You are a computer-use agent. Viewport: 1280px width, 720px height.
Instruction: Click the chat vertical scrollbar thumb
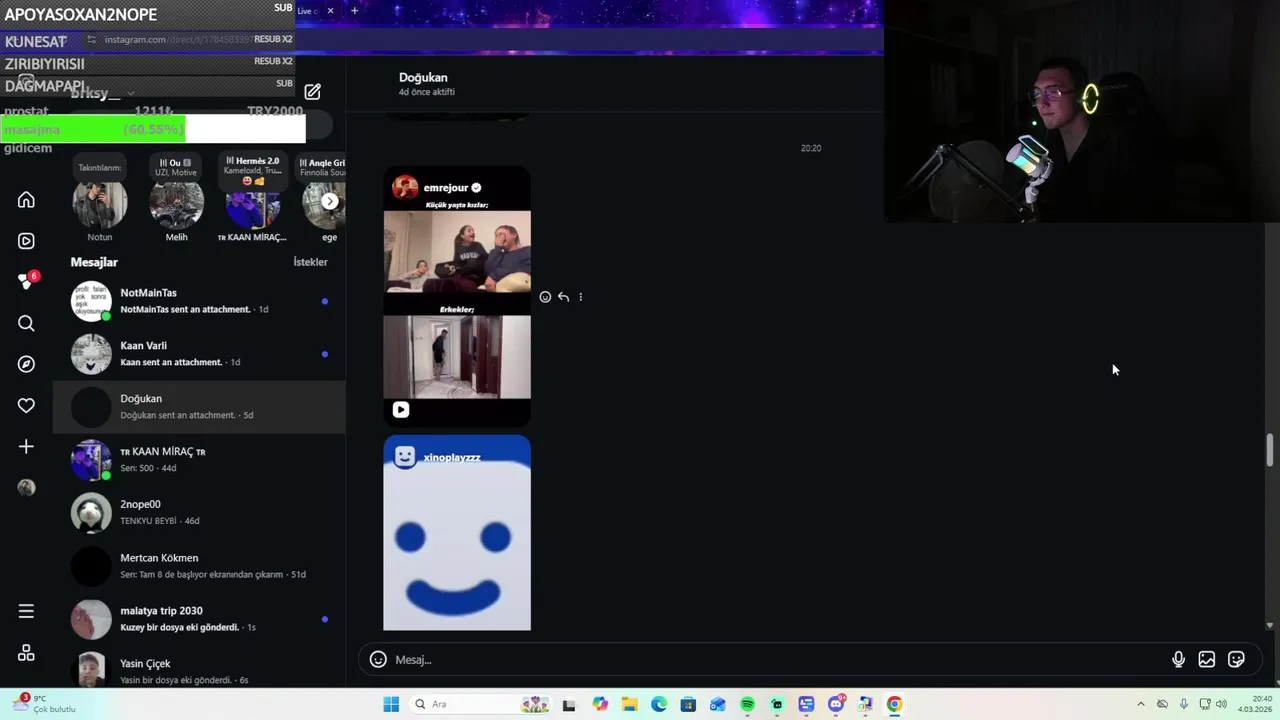[x=1270, y=450]
